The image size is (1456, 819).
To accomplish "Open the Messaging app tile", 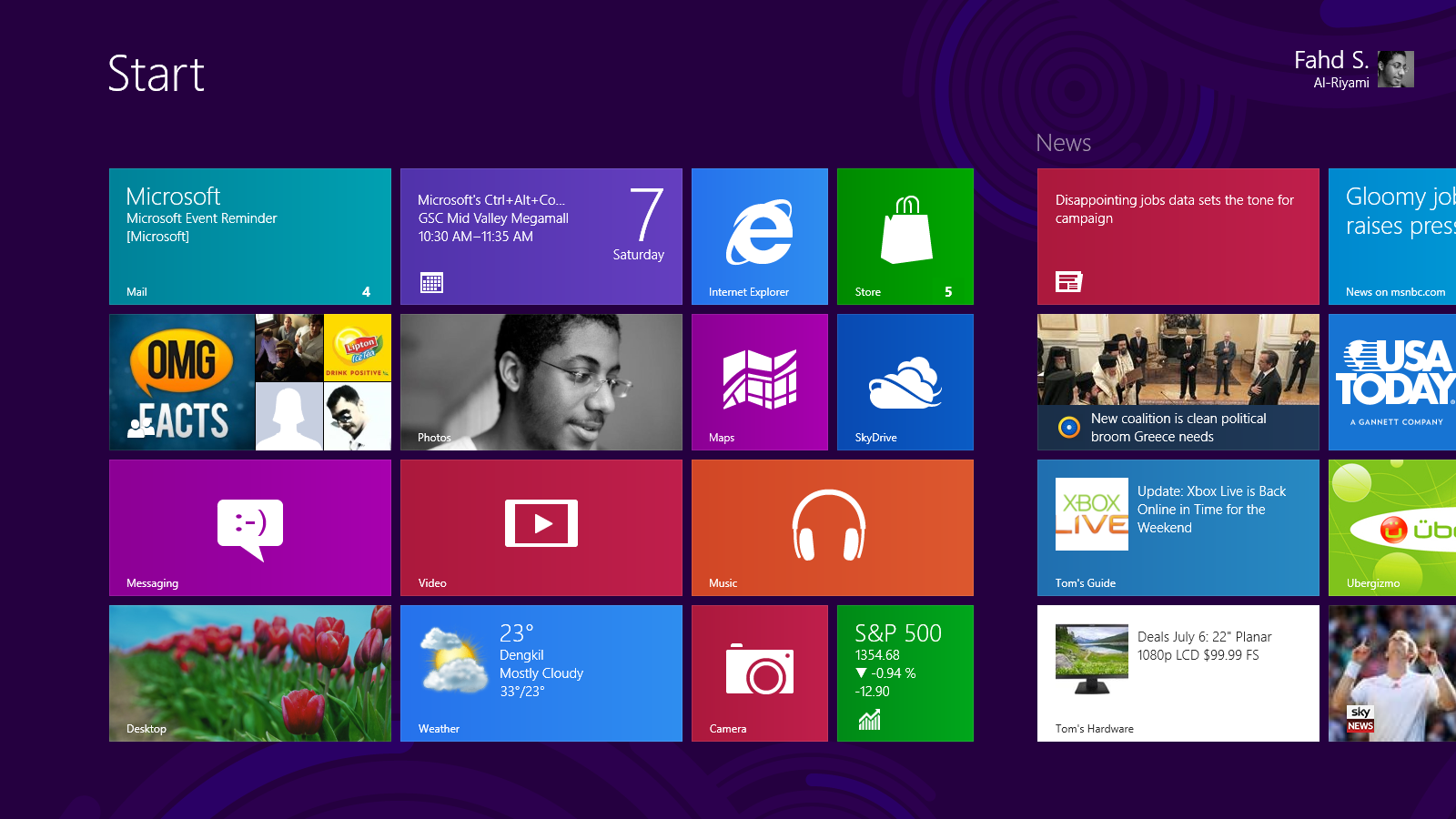I will click(249, 527).
